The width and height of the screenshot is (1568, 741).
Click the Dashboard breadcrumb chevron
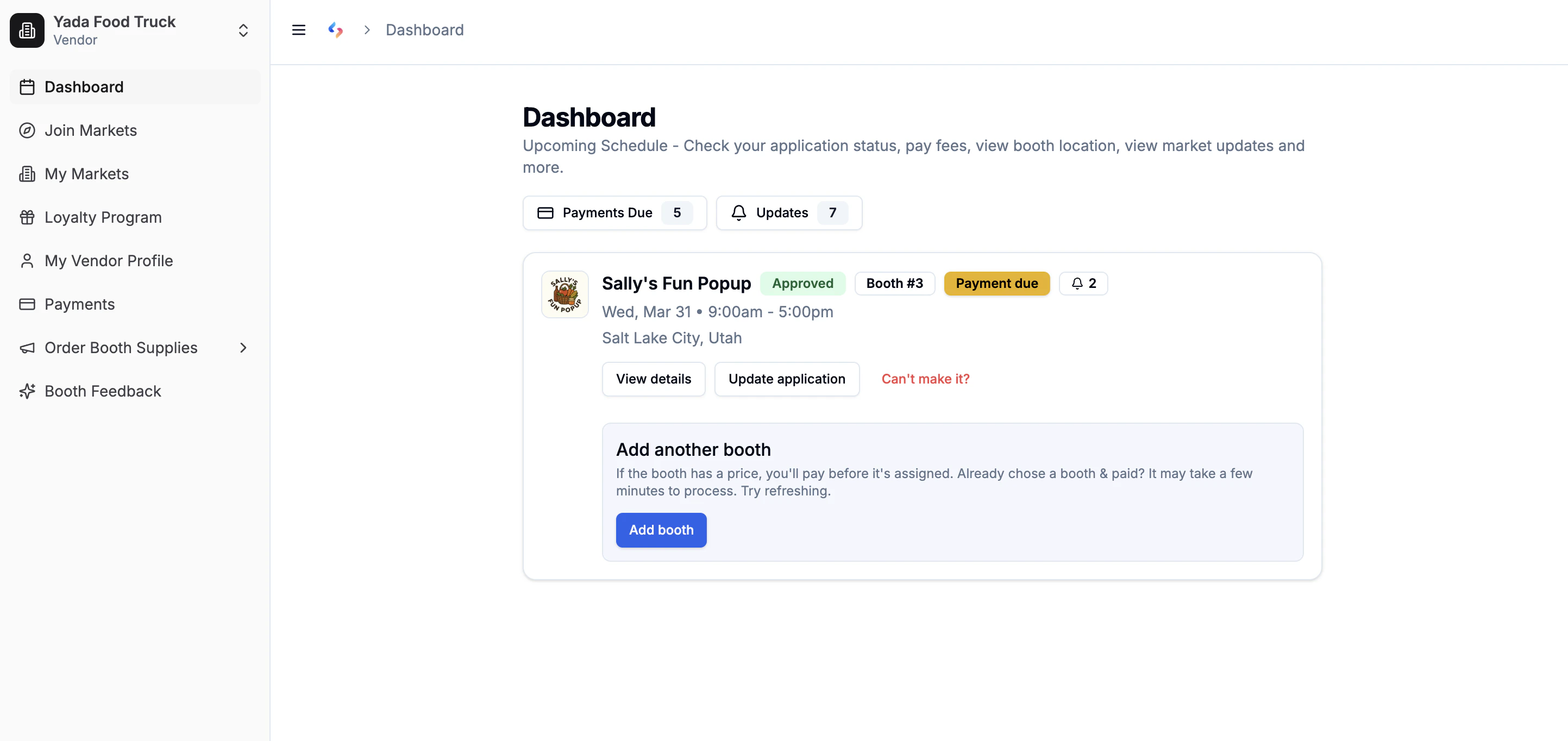click(367, 29)
